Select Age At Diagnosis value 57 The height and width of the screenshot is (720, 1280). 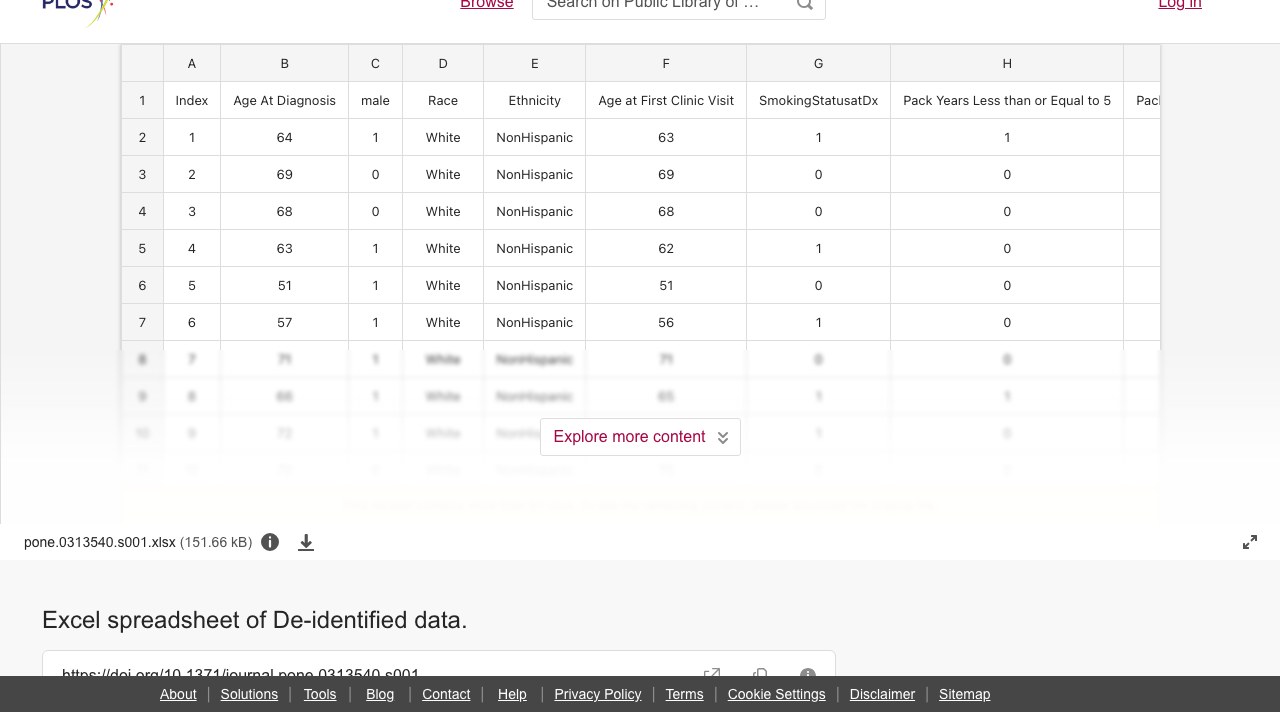tap(284, 322)
